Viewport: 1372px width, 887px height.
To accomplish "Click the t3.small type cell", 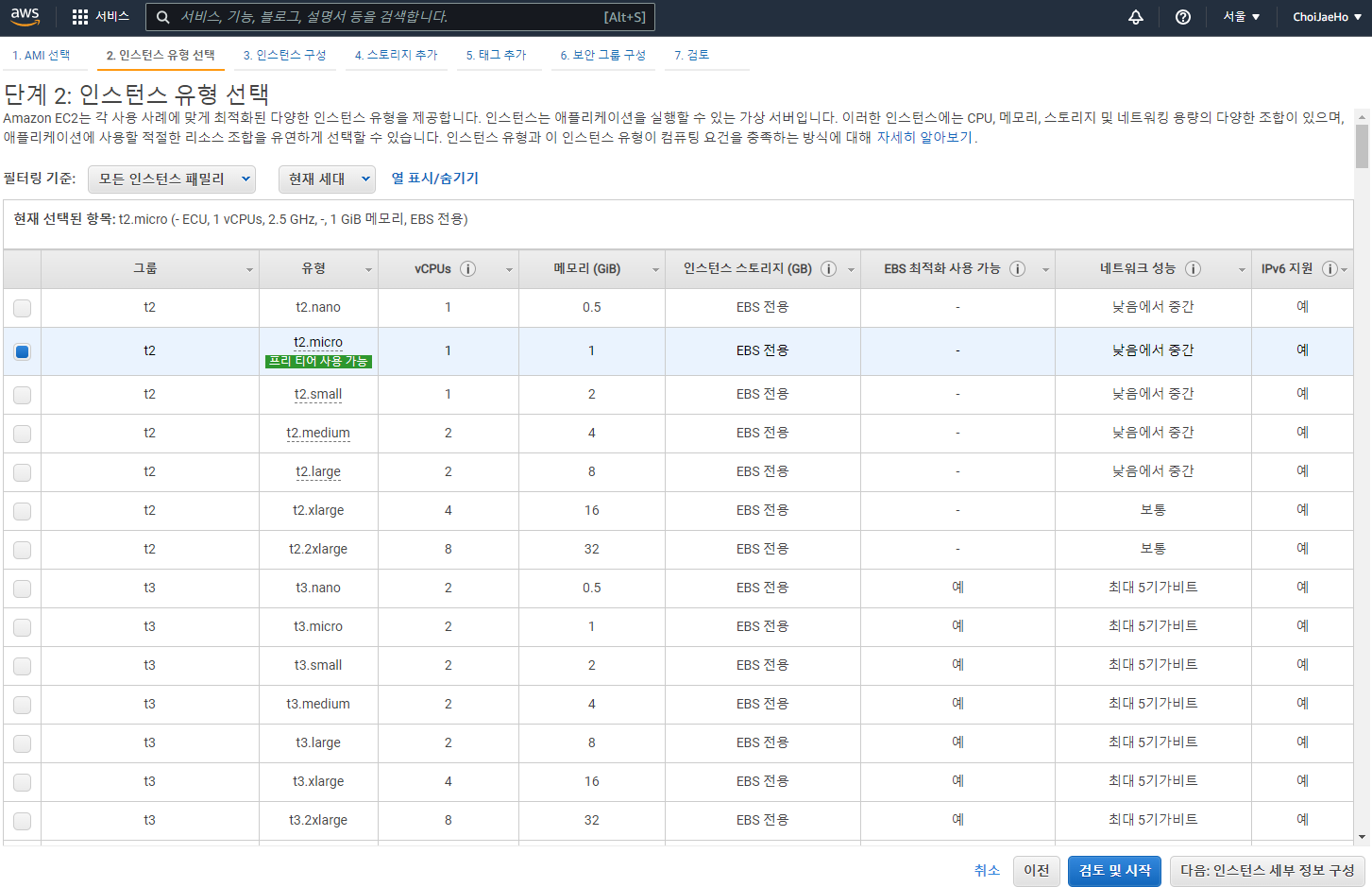I will tap(318, 665).
